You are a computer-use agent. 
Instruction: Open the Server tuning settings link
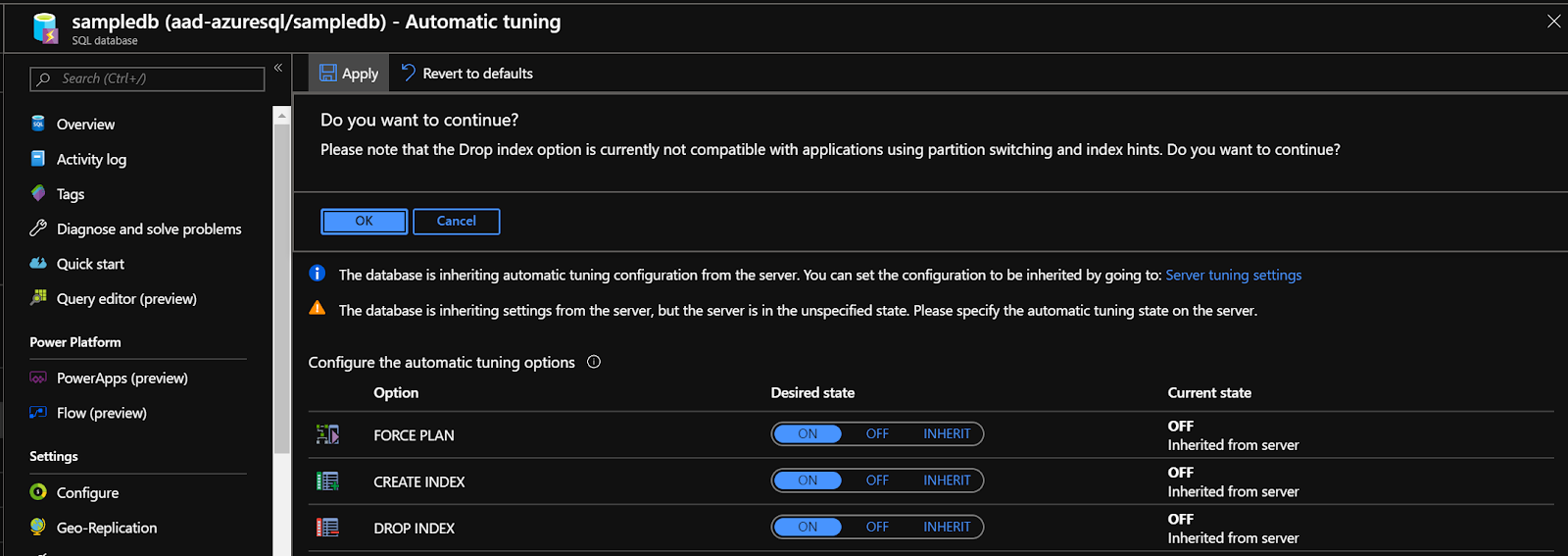pos(1233,275)
